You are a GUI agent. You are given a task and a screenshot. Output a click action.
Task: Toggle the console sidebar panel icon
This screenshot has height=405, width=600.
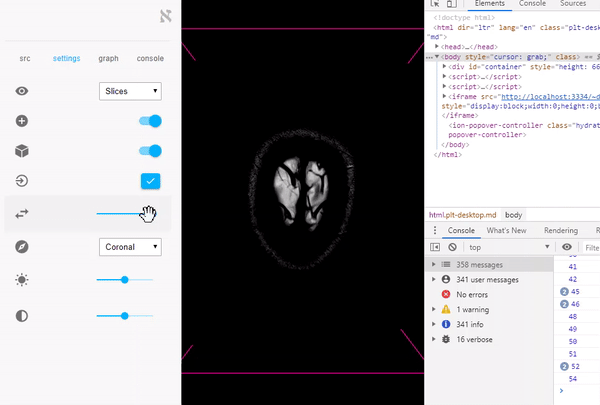point(435,247)
